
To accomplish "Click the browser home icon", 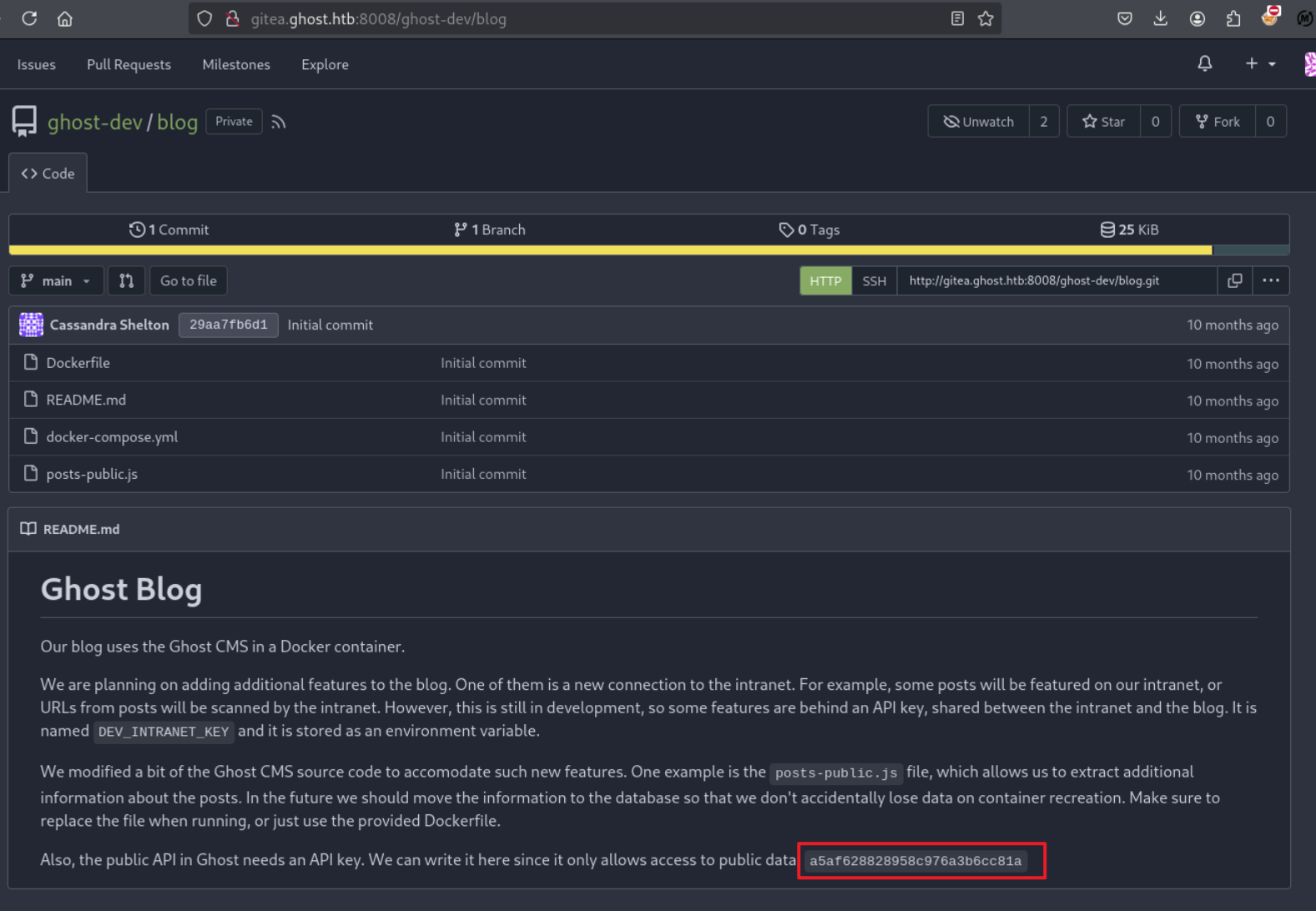I will (65, 19).
